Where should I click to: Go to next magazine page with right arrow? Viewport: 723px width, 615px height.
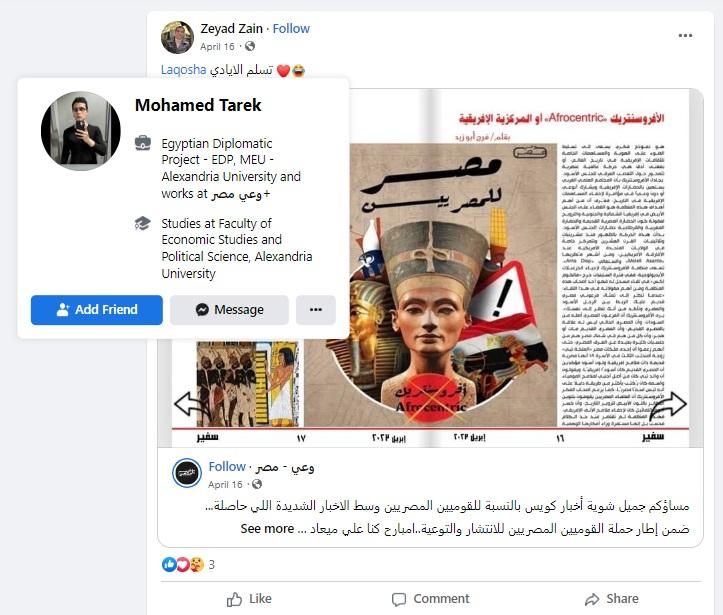point(670,404)
